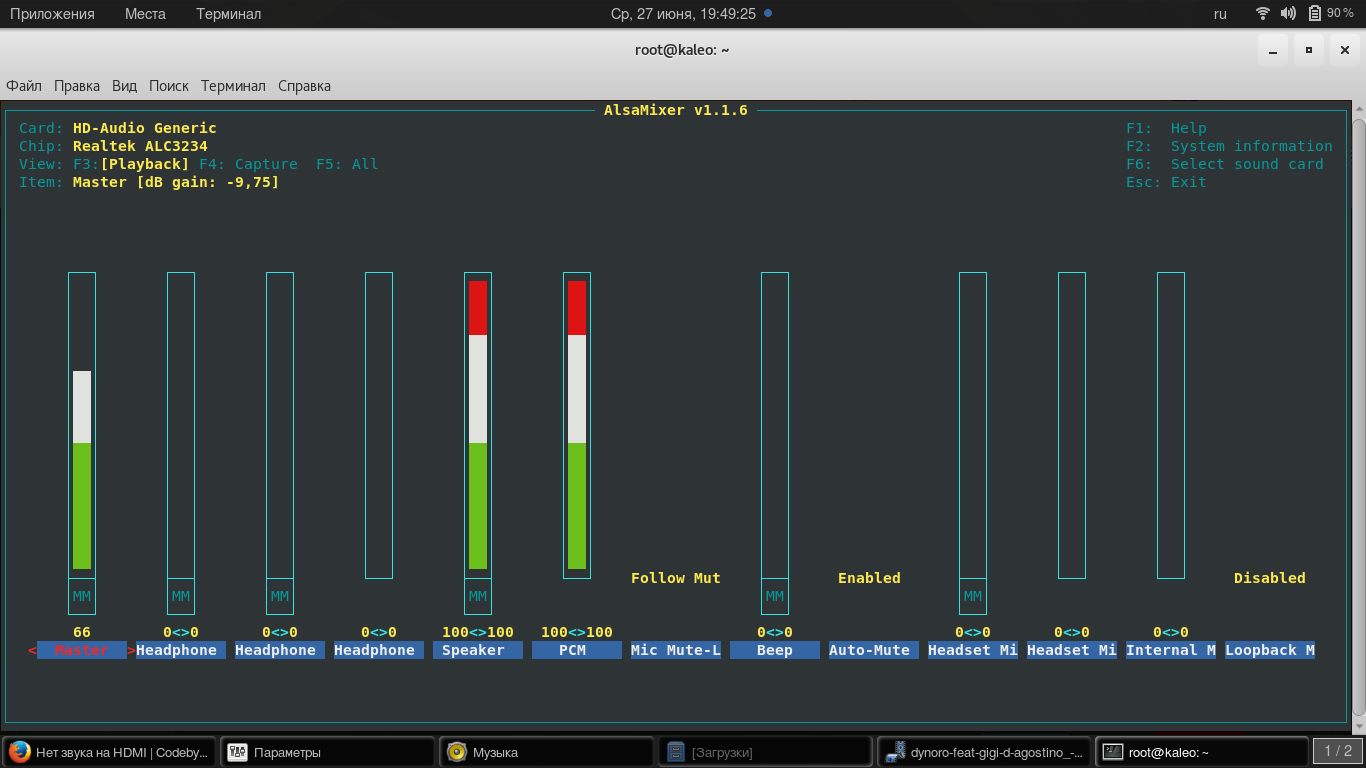The width and height of the screenshot is (1366, 768).
Task: Select the Internal M channel label
Action: tap(1171, 650)
